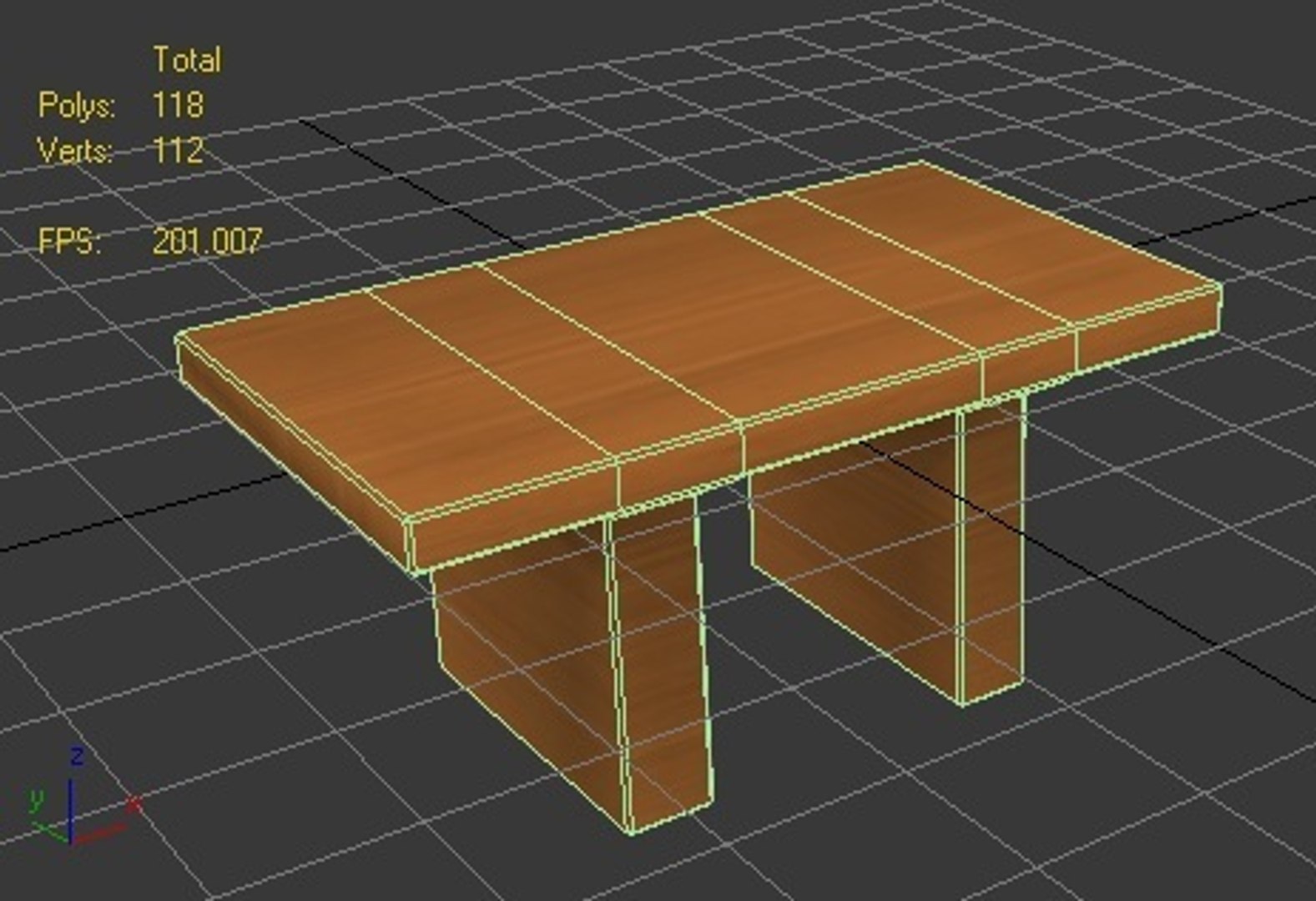Screen dimensions: 1316x901
Task: Click the FPS: statistics label
Action: (x=70, y=242)
